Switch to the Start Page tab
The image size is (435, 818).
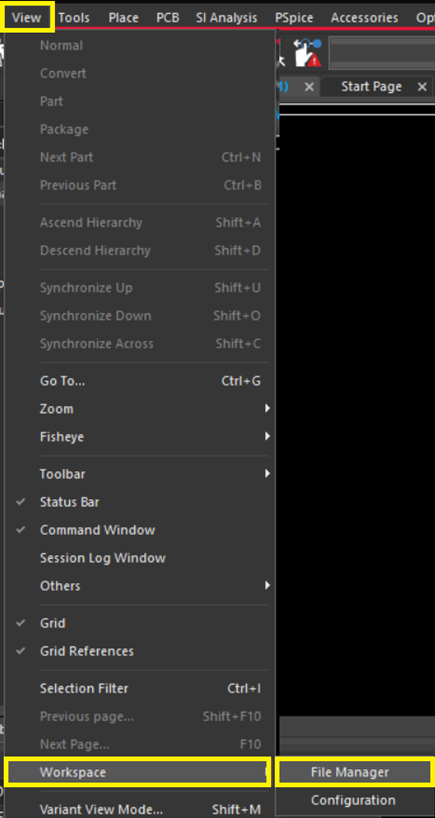[371, 87]
